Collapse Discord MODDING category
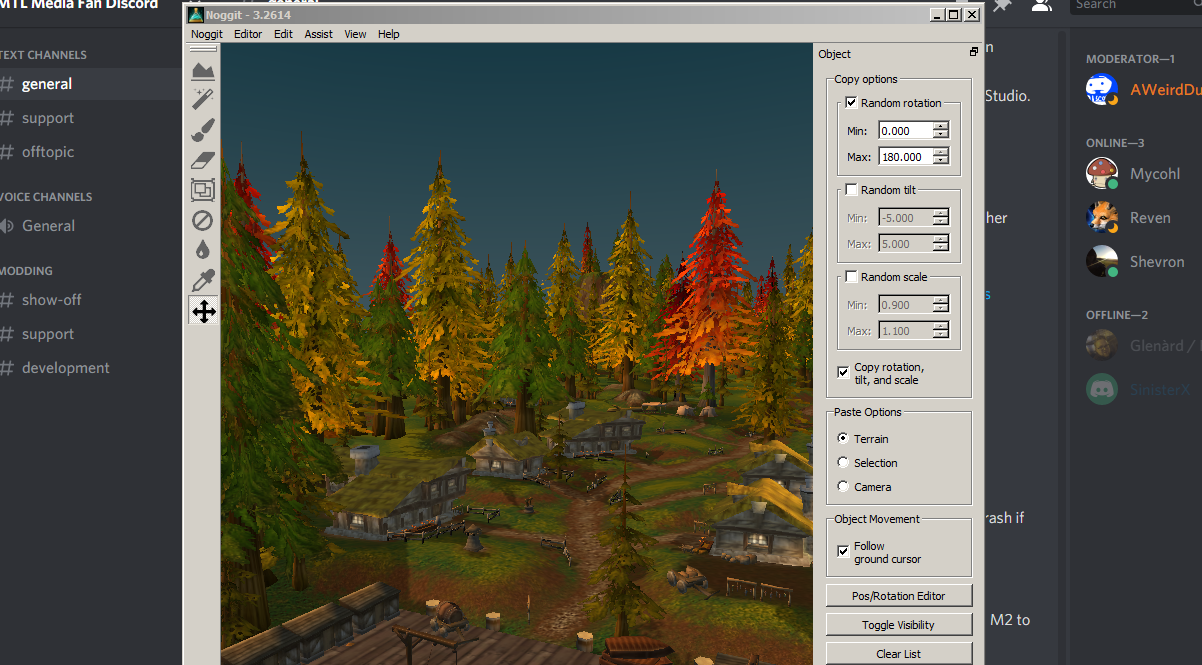 (x=26, y=271)
